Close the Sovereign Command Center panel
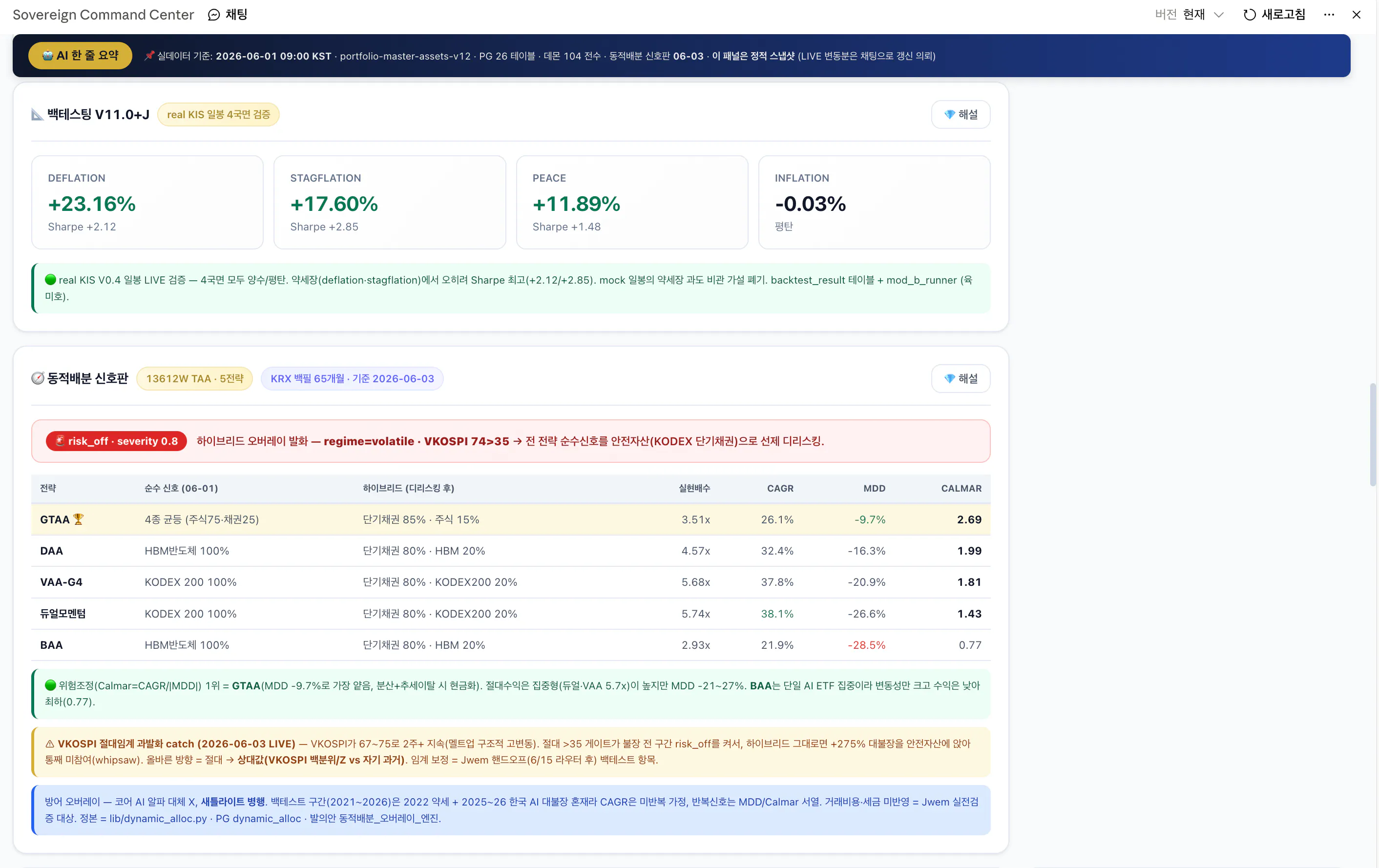This screenshot has width=1379, height=868. coord(1356,15)
